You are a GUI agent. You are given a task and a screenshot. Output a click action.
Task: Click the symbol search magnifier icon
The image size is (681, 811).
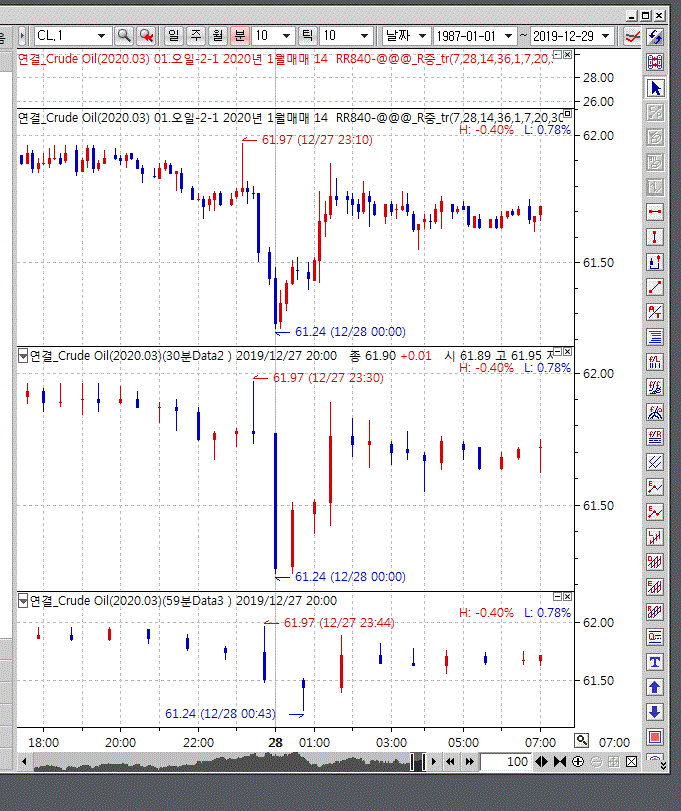point(124,35)
